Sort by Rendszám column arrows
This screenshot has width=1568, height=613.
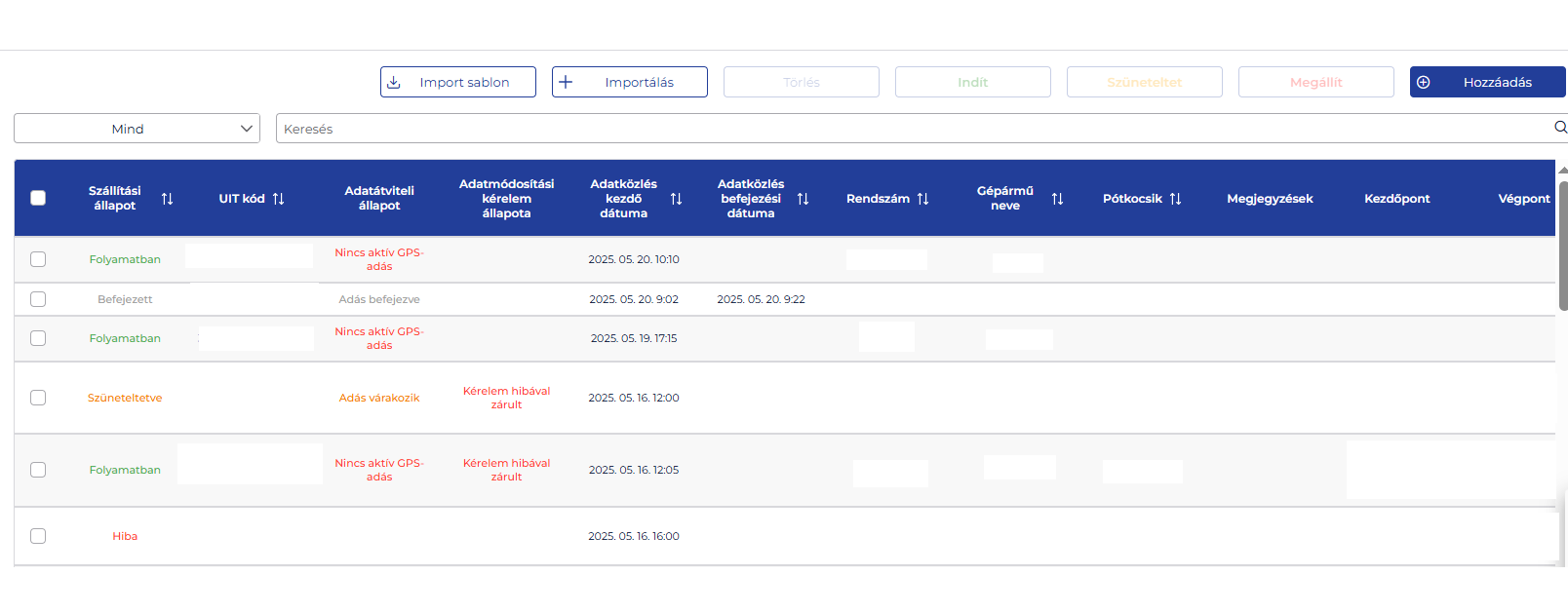tap(922, 199)
